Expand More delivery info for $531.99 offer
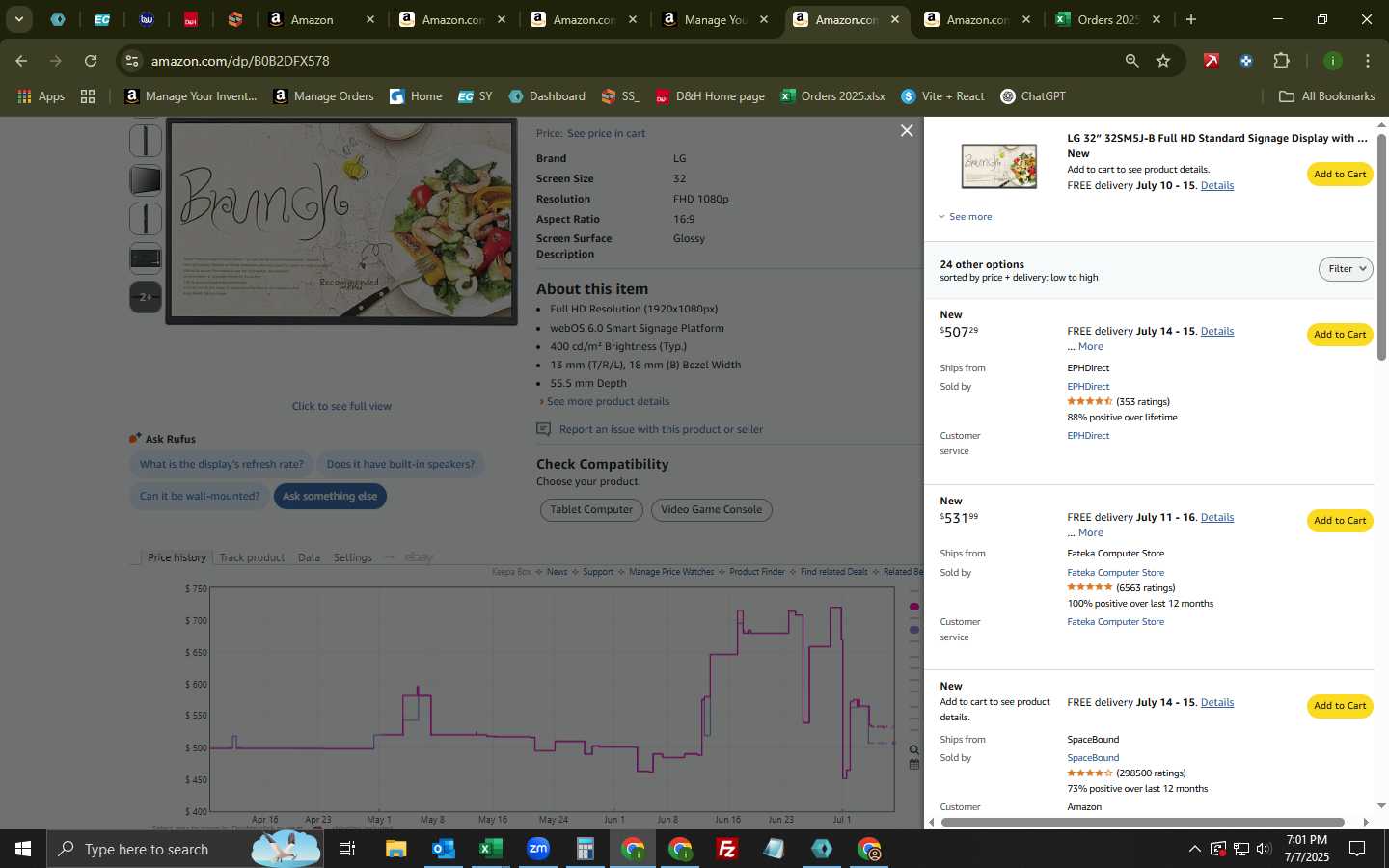The image size is (1389, 868). click(x=1090, y=533)
